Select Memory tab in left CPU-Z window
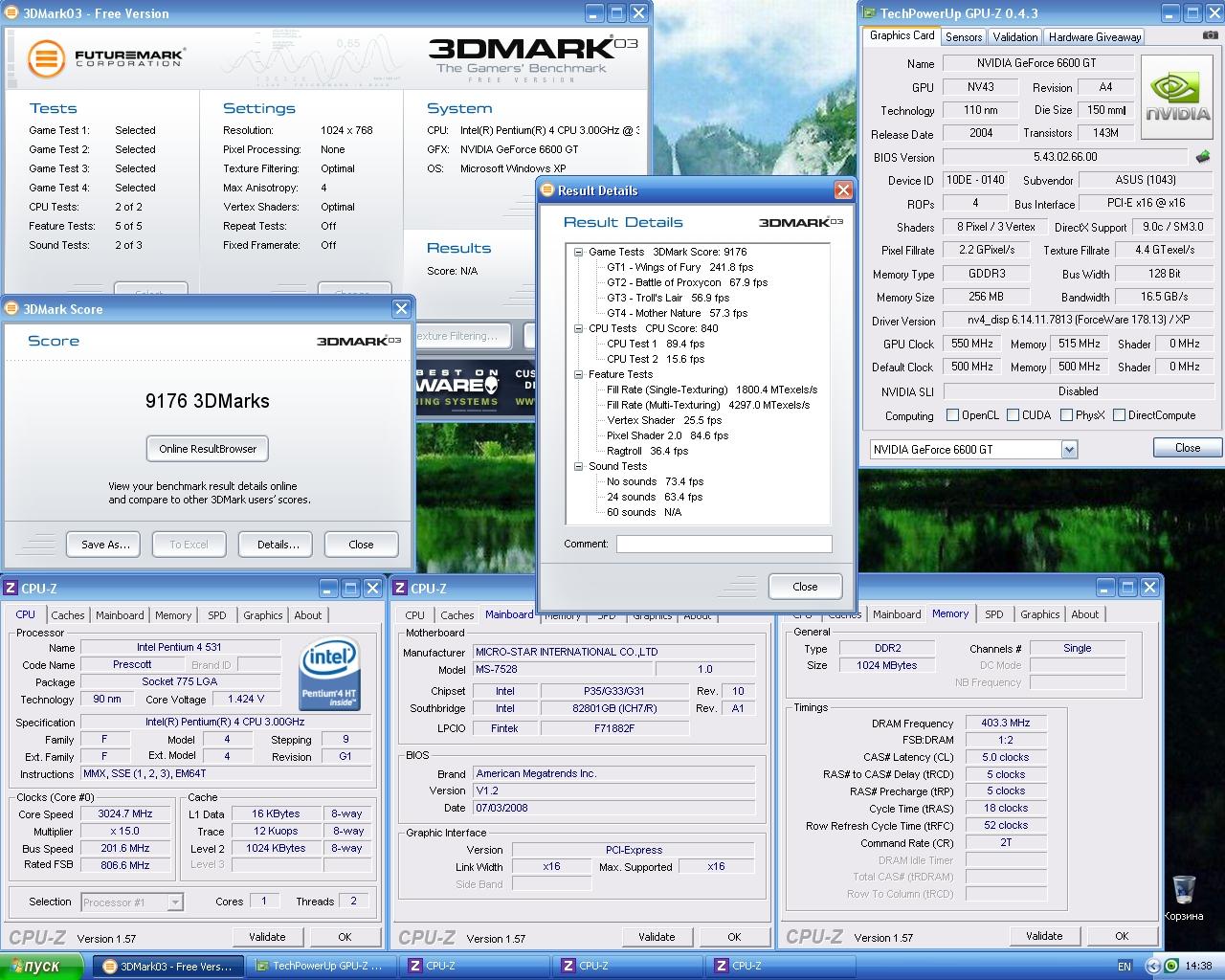 [x=173, y=615]
